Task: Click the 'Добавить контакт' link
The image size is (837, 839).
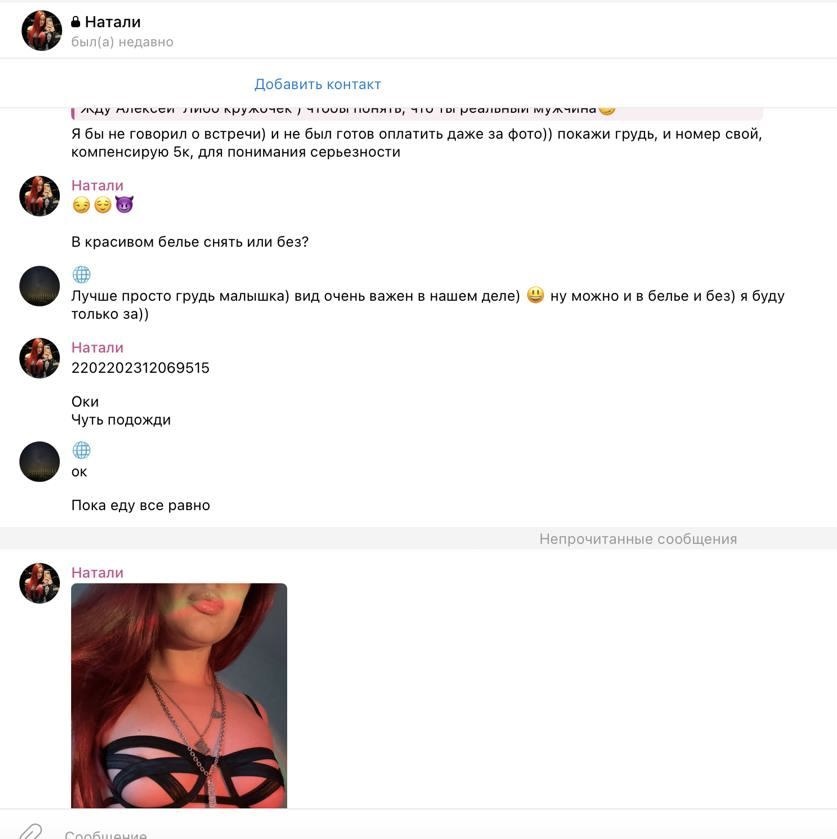Action: pos(317,84)
